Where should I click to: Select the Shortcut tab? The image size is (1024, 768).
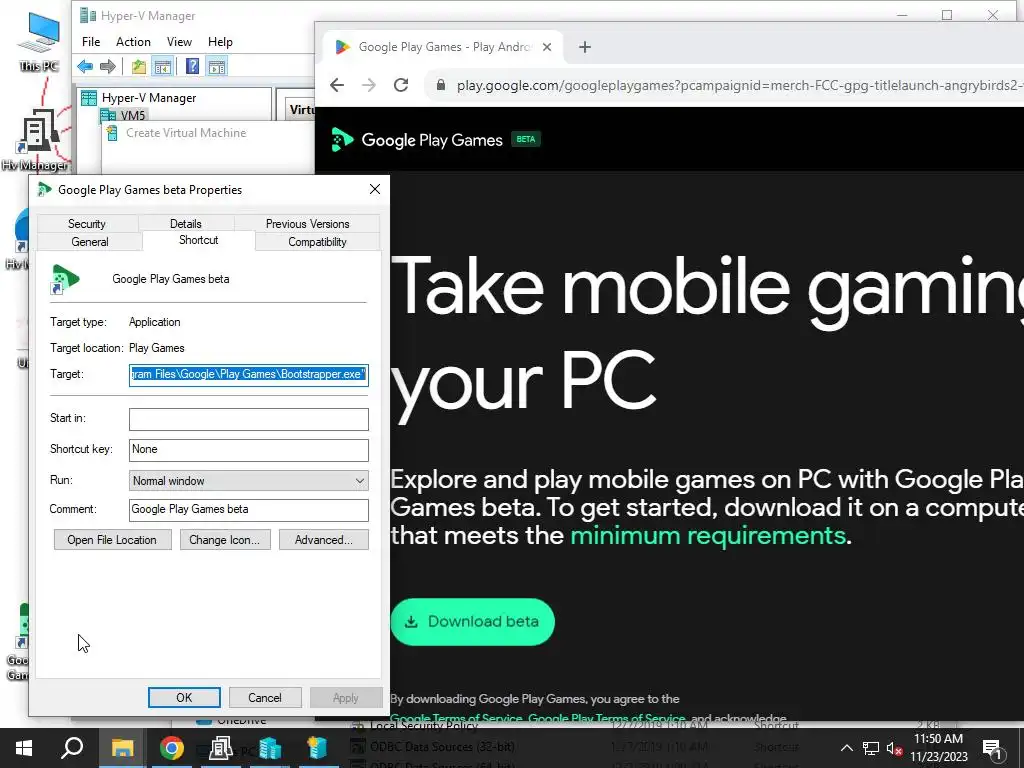tap(199, 240)
